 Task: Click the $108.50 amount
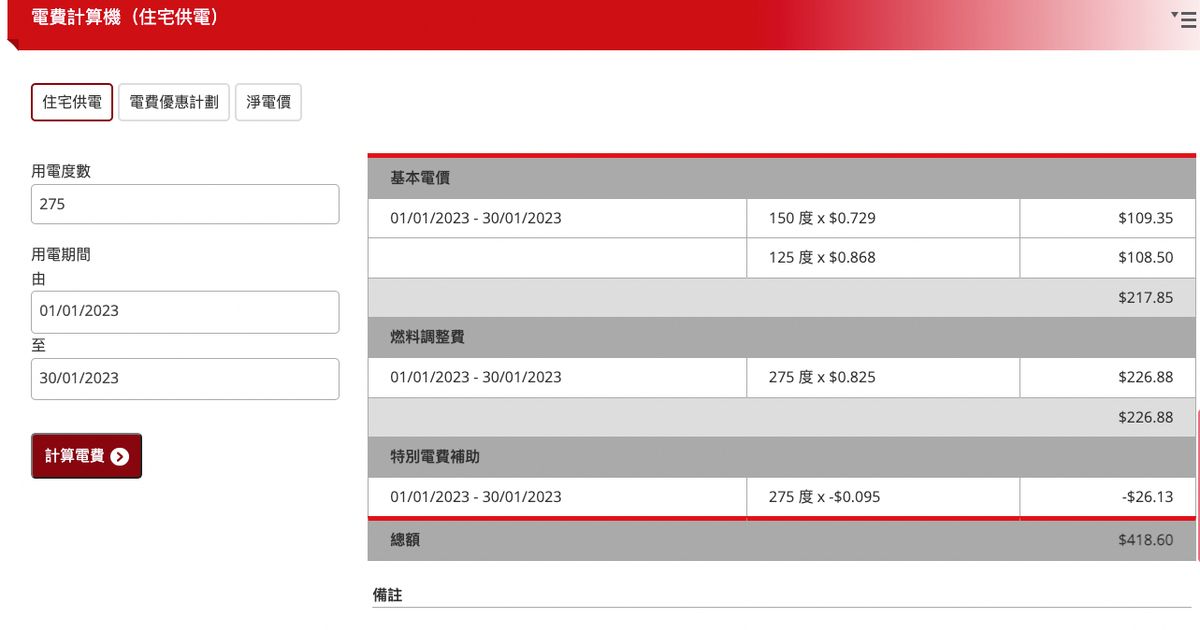[1145, 258]
